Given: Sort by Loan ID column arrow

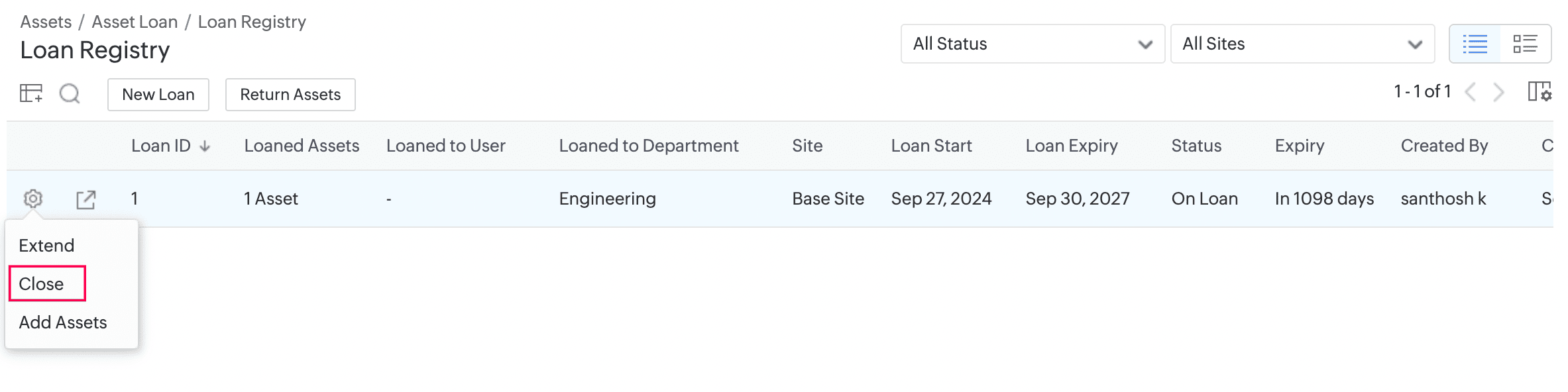Looking at the screenshot, I should pyautogui.click(x=205, y=146).
